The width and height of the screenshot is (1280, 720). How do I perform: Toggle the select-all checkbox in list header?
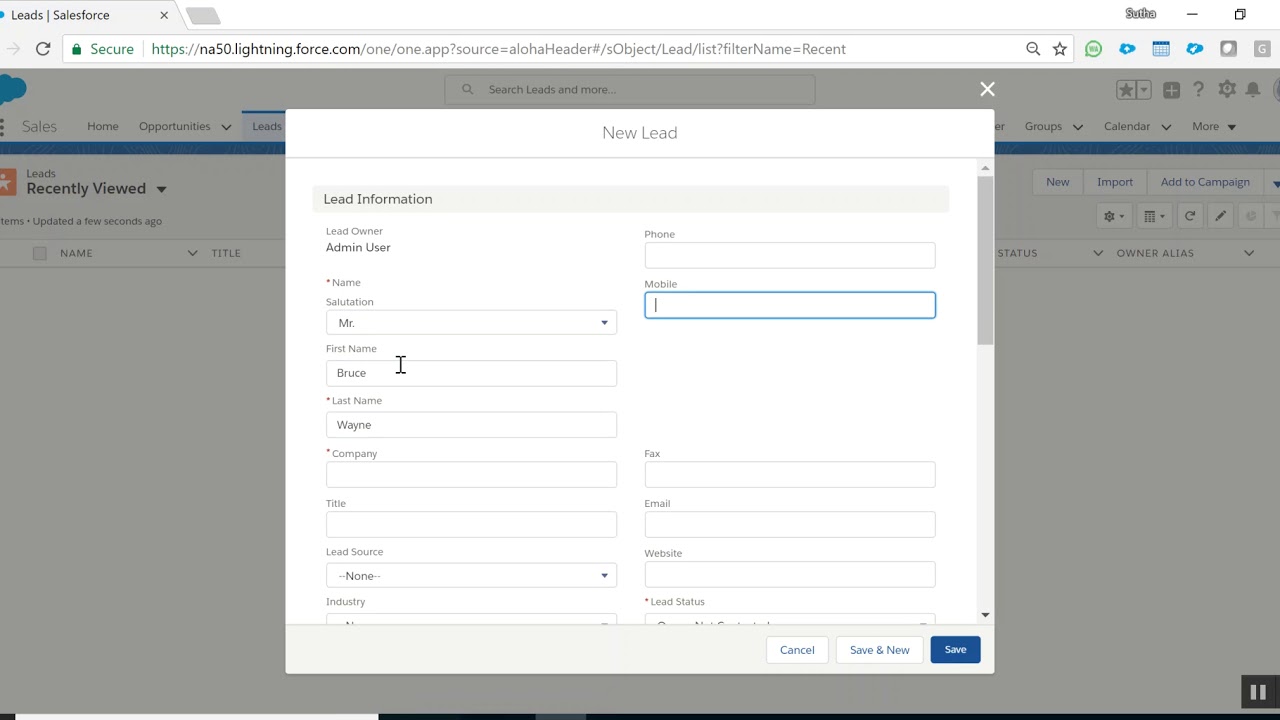39,253
